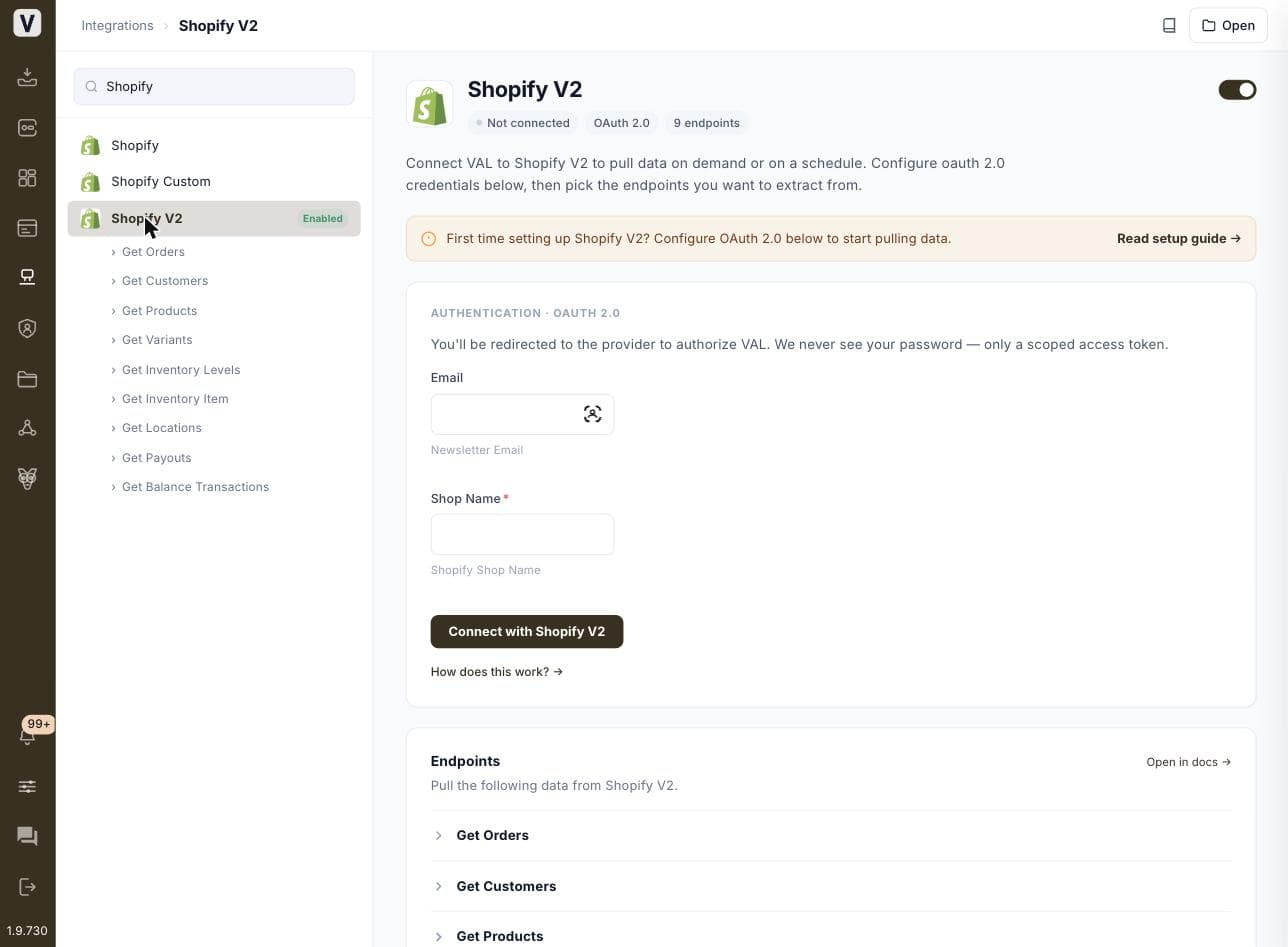The image size is (1288, 947).
Task: Click the logout icon in left rail
Action: click(x=27, y=887)
